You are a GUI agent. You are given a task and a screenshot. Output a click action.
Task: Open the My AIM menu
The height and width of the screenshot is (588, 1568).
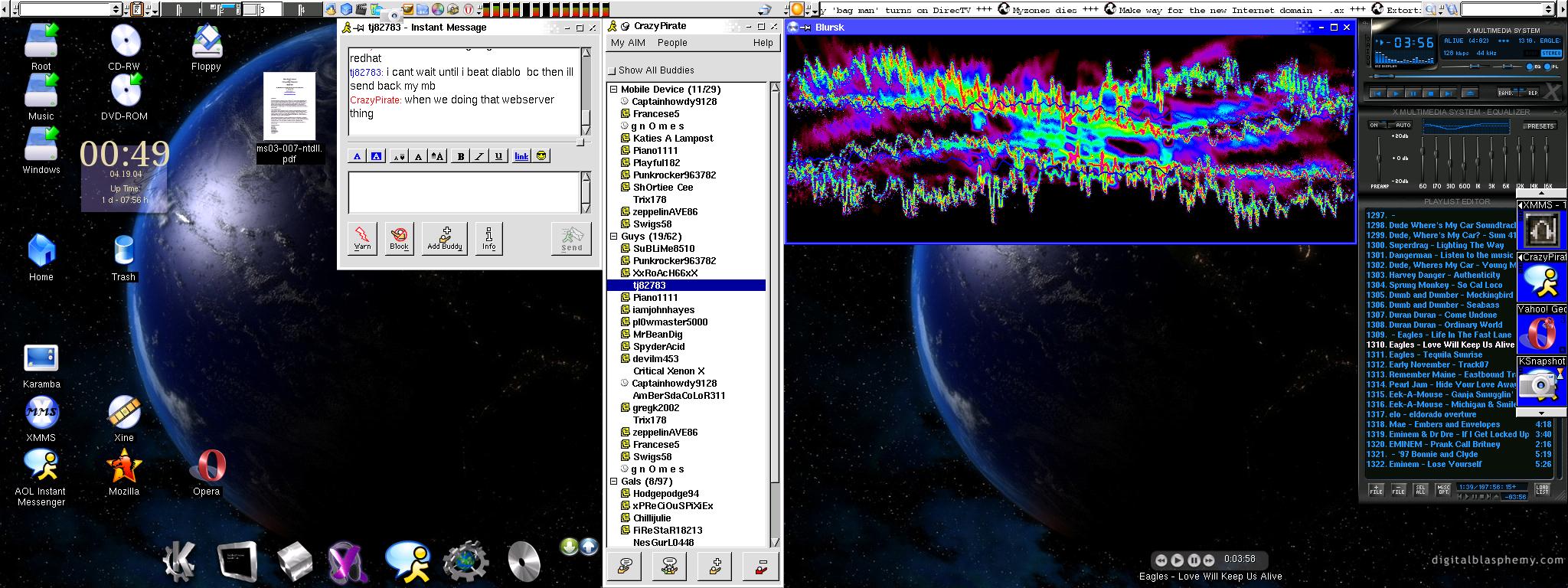pyautogui.click(x=628, y=43)
